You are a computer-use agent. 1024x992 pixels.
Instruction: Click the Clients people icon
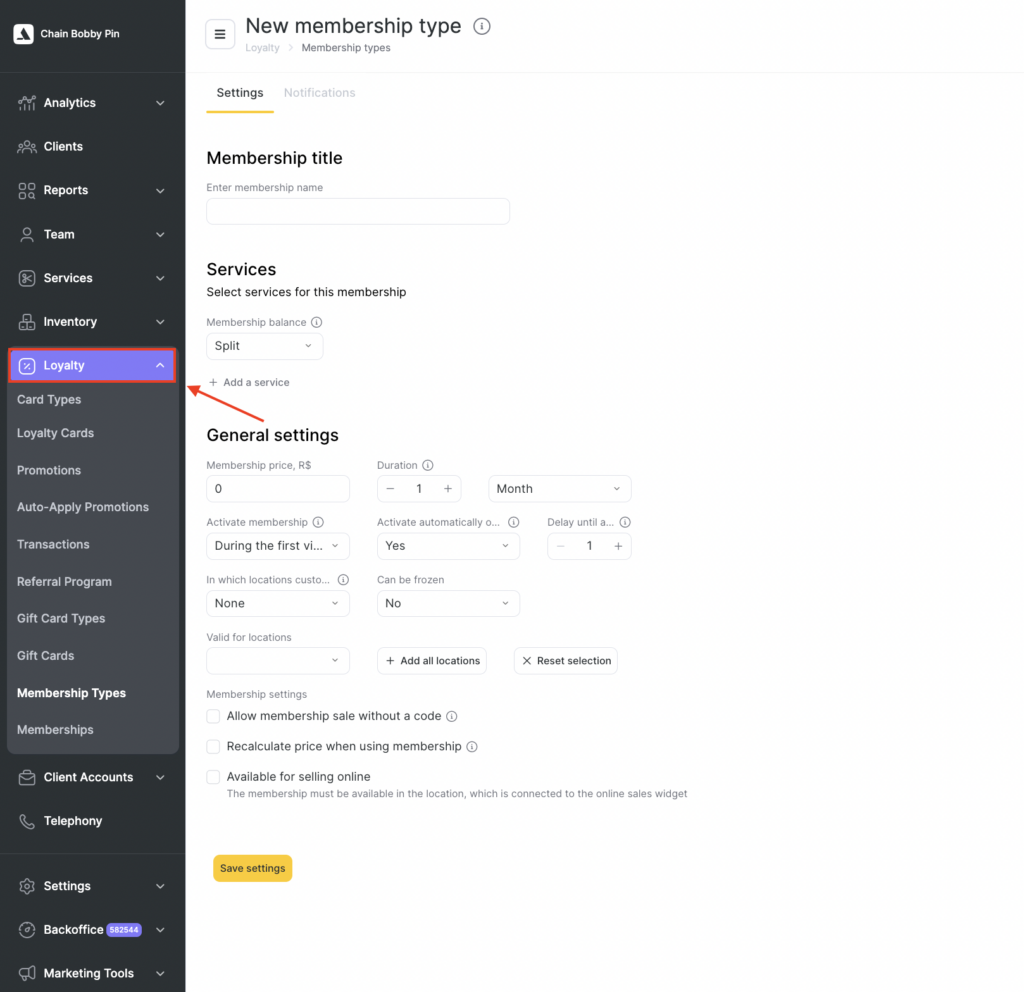pos(27,147)
